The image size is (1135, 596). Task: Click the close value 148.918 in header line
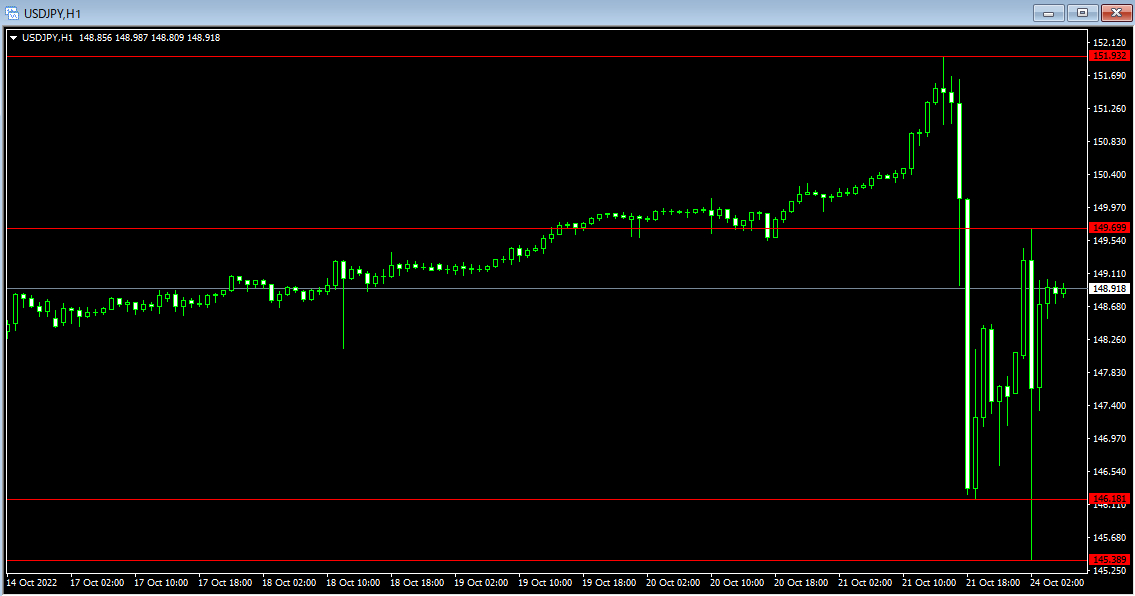tap(203, 38)
